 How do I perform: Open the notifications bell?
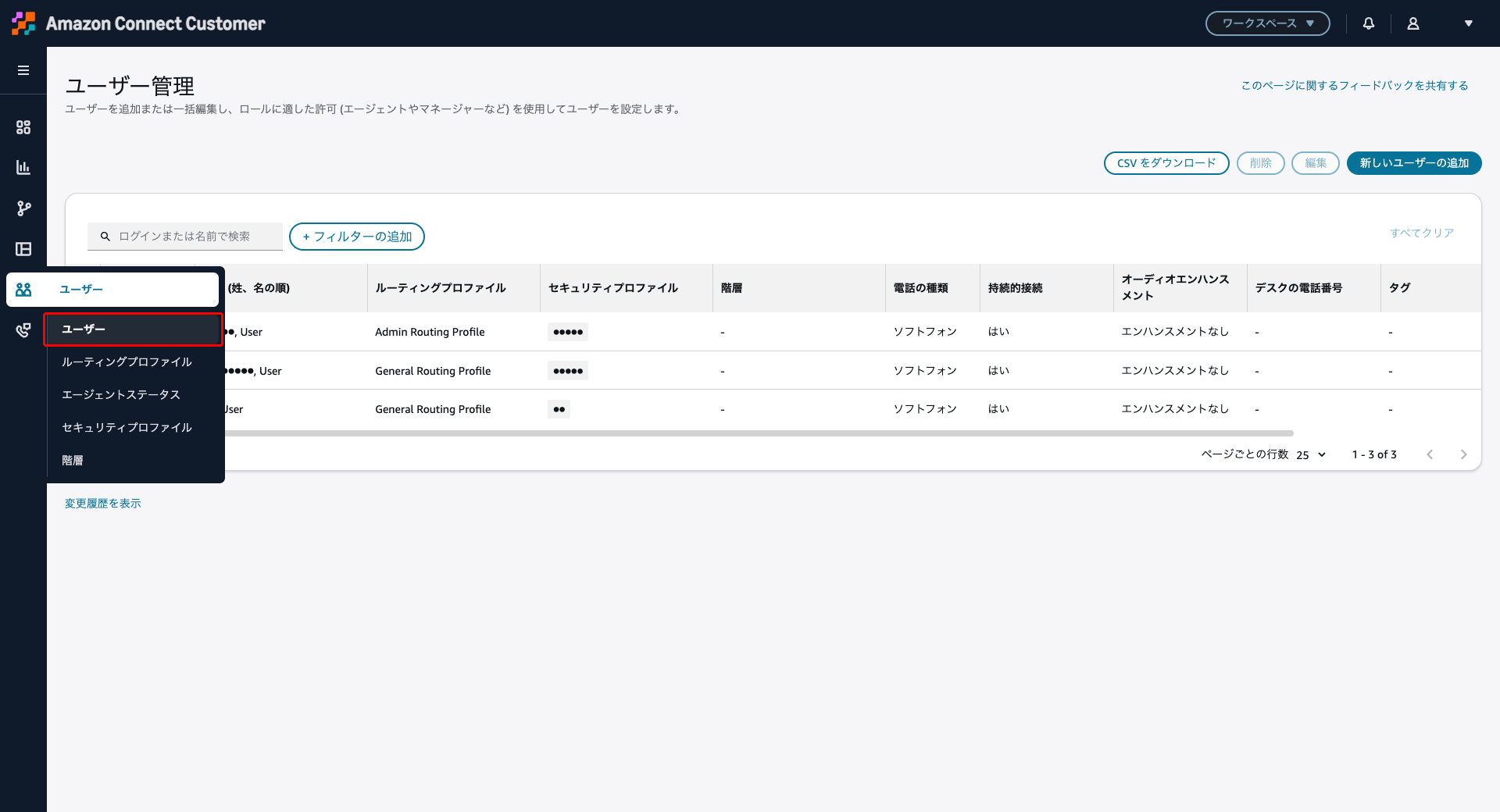pos(1369,23)
